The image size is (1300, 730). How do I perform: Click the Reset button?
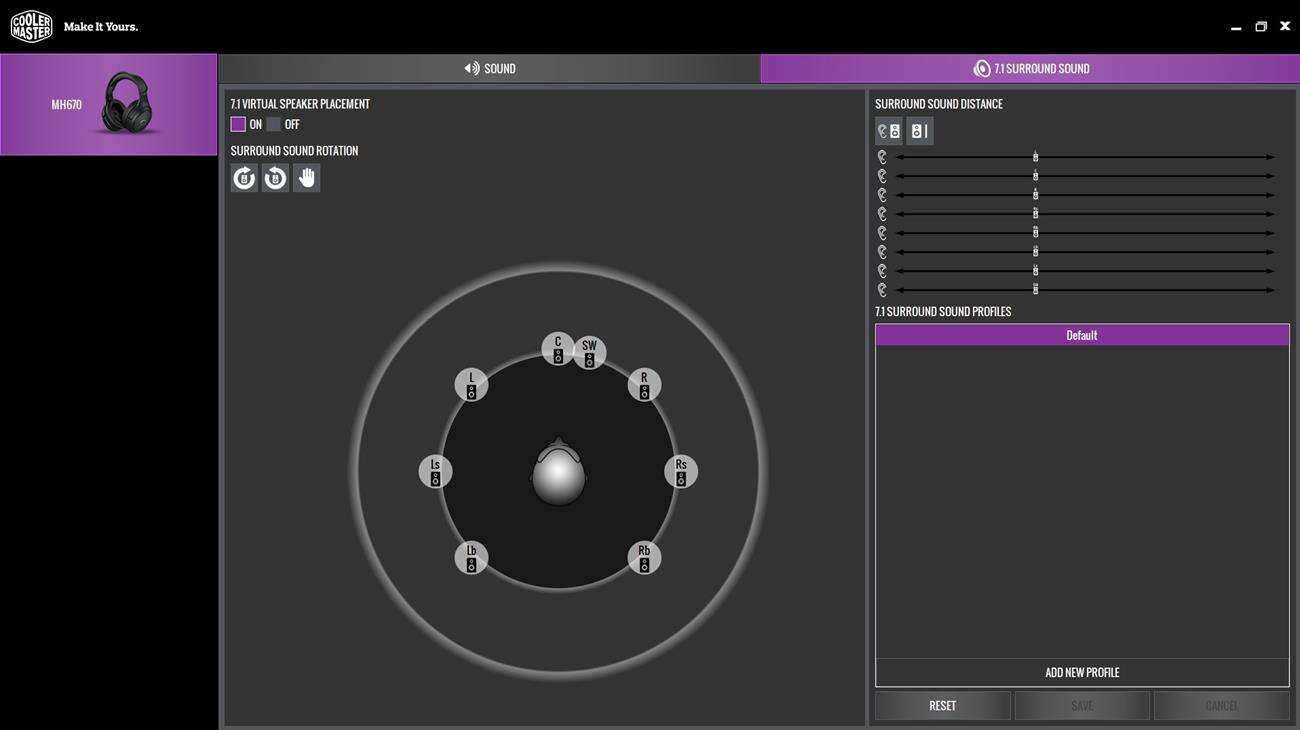coord(942,706)
